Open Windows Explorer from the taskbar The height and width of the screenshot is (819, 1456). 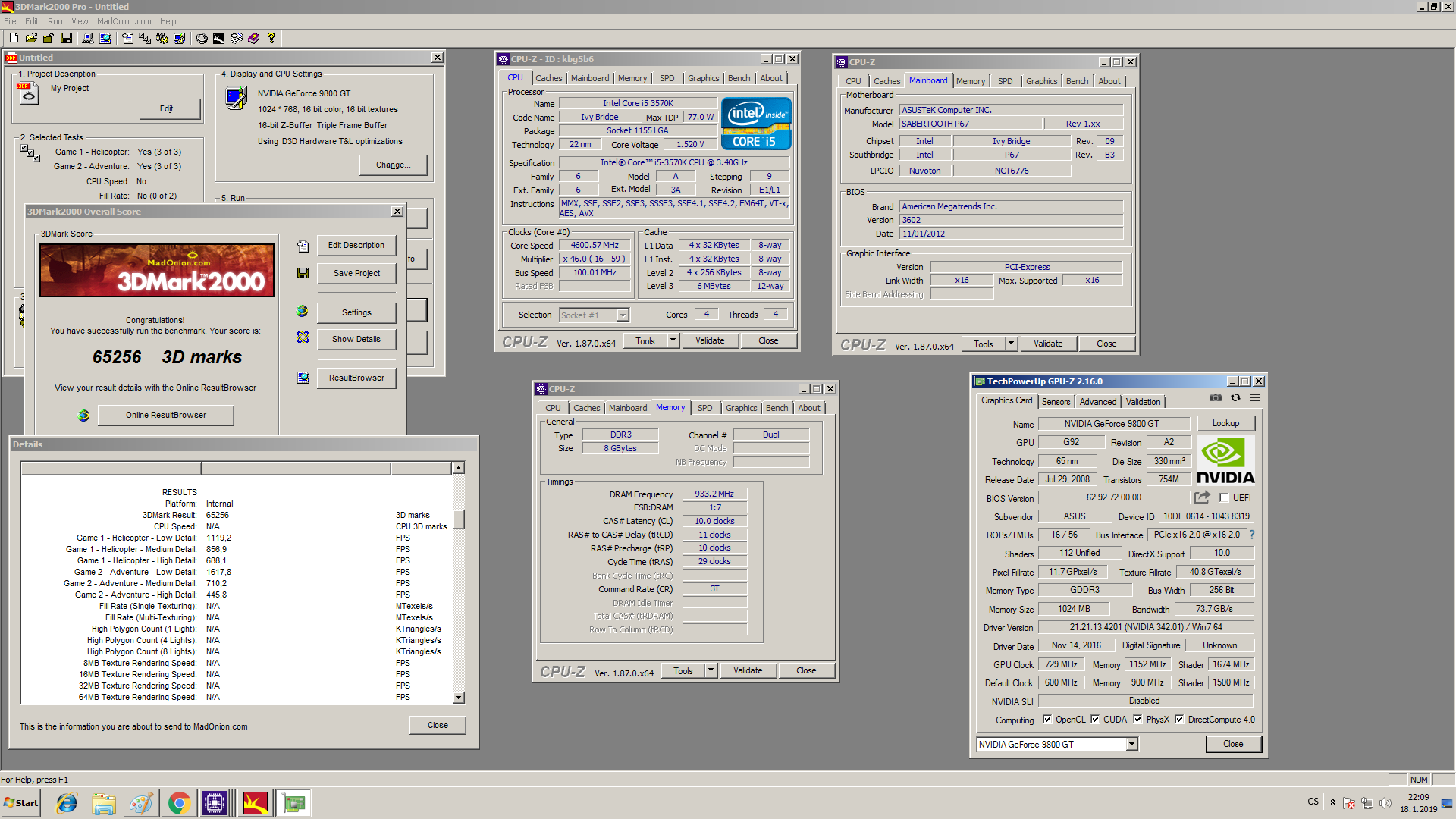(104, 803)
